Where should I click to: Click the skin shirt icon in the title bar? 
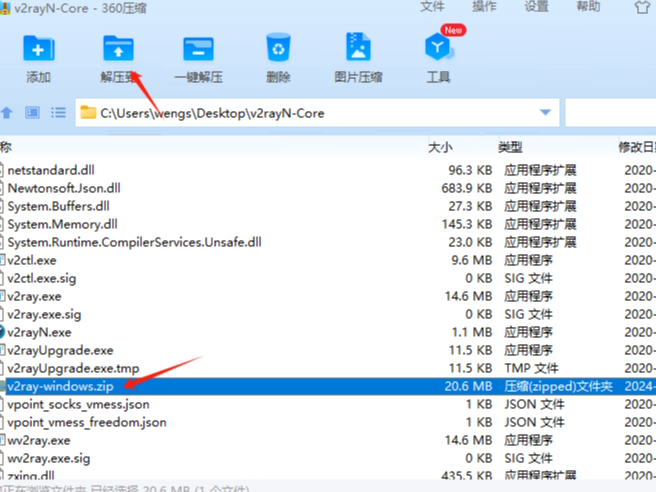click(x=642, y=7)
